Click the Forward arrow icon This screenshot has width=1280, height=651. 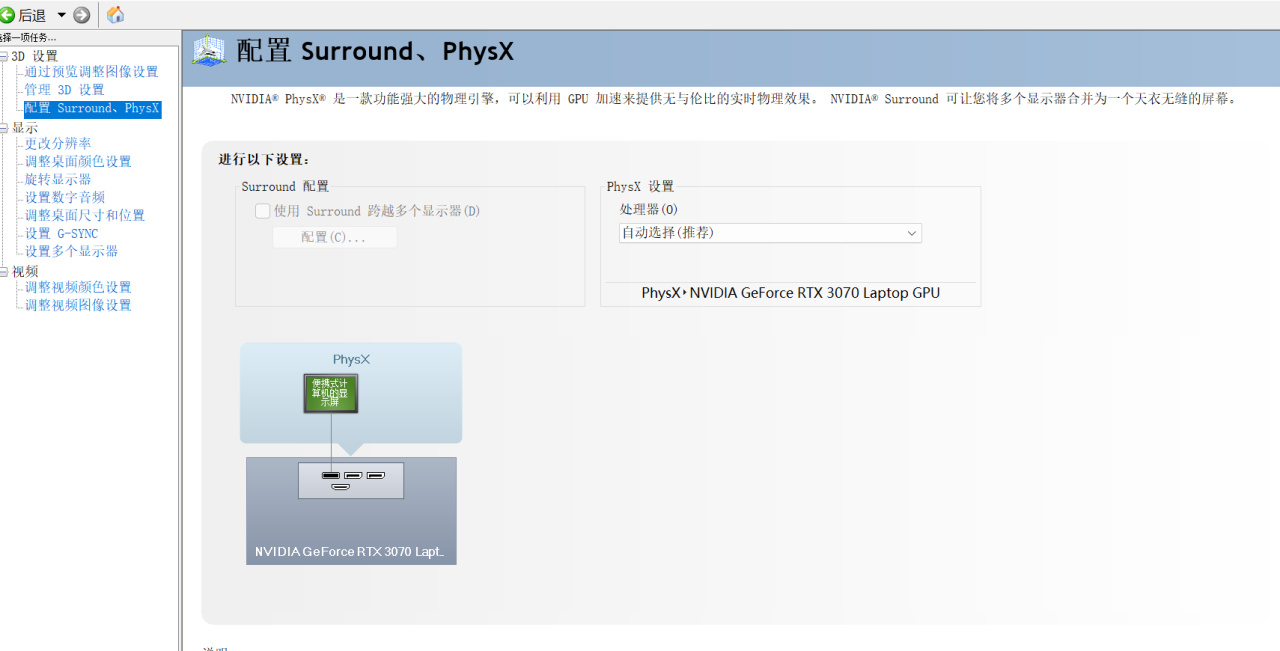(82, 15)
